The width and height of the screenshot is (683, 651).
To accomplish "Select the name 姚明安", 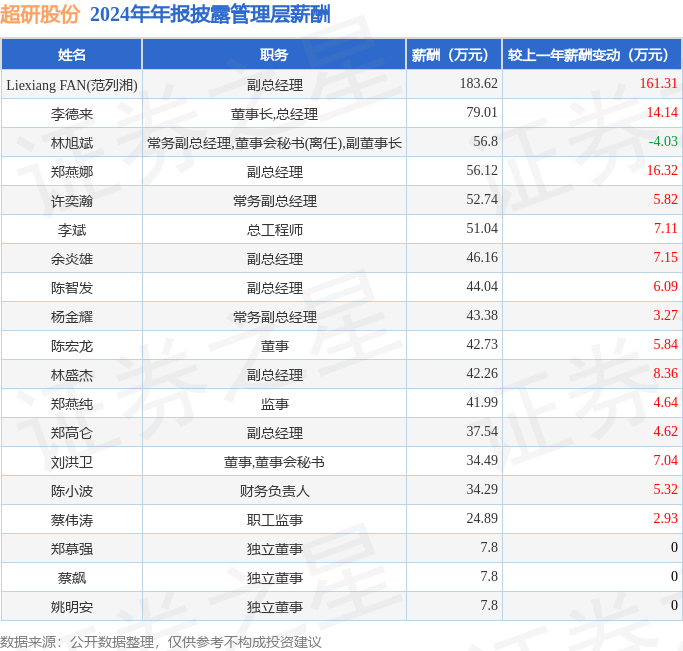I will [x=72, y=607].
